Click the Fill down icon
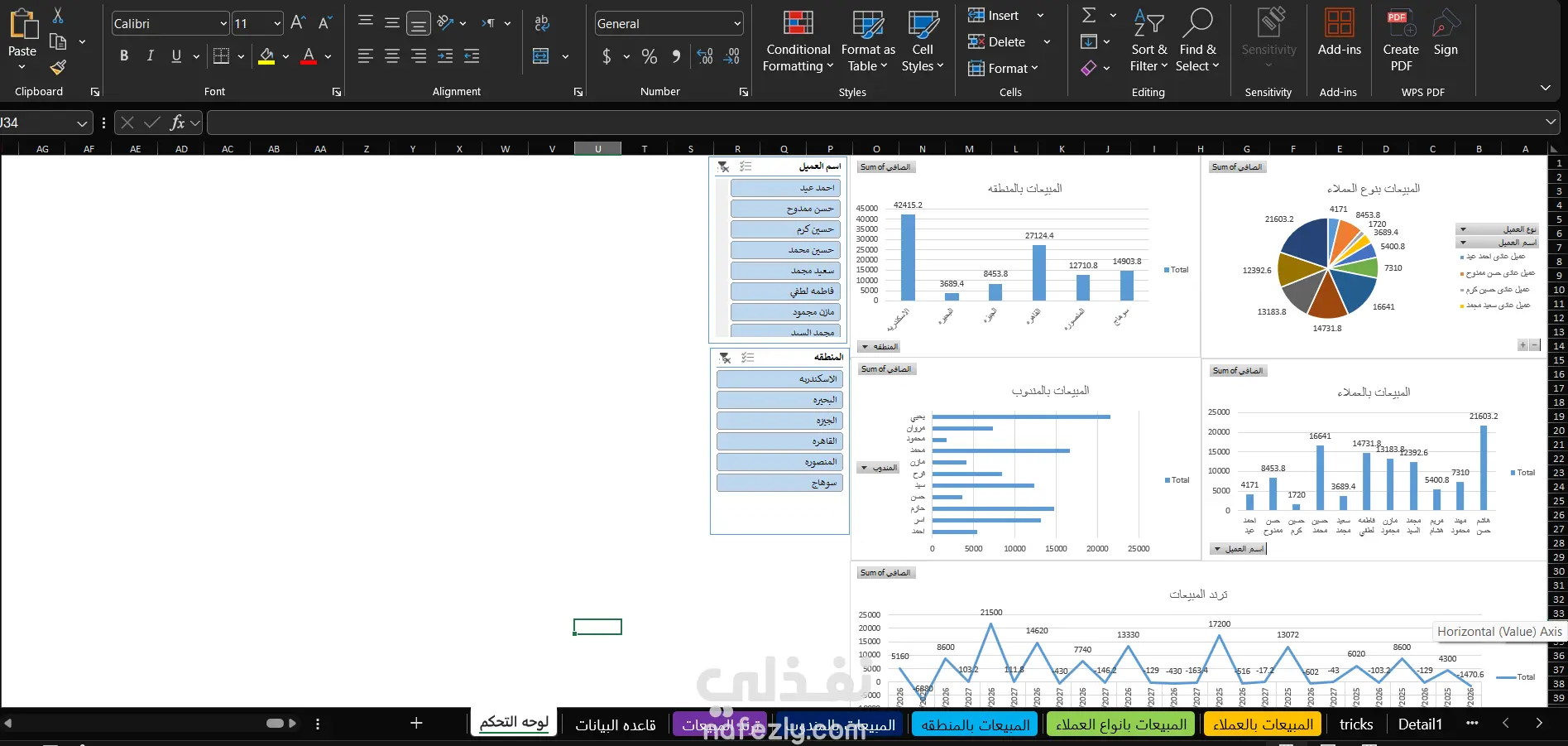The image size is (1568, 746). [x=1089, y=41]
